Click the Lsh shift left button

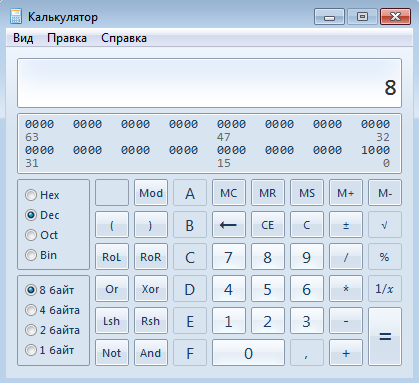pyautogui.click(x=112, y=321)
